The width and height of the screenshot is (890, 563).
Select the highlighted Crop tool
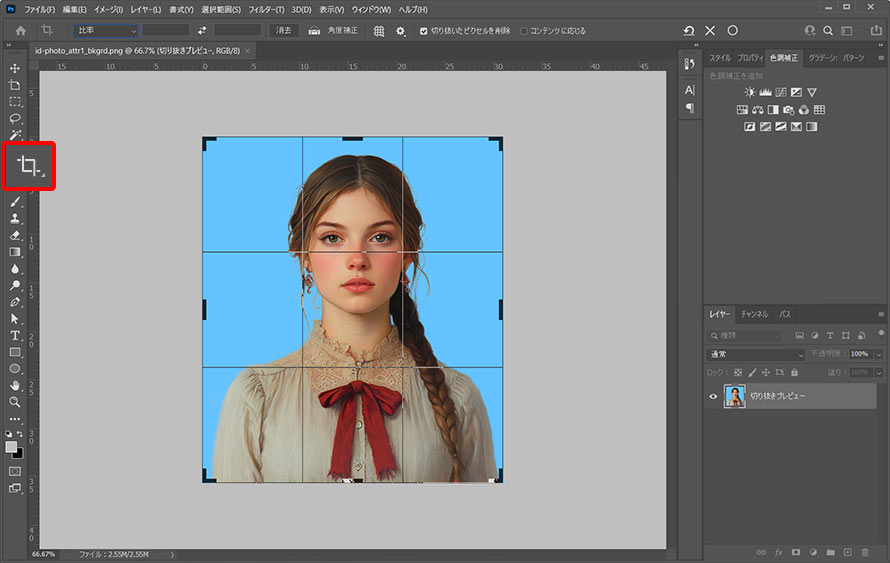(28, 166)
